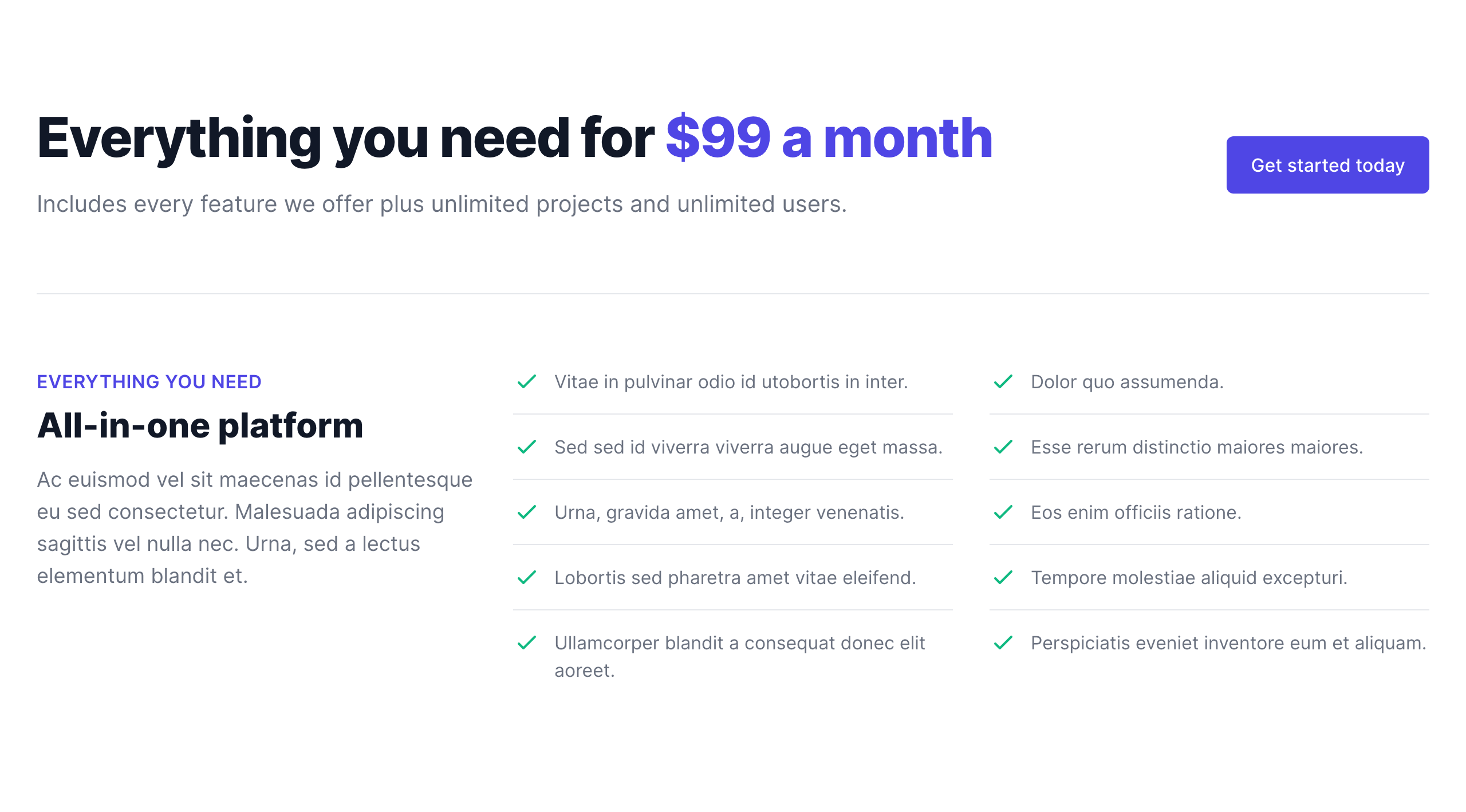Click checkmark next to Eos enim officiis ratione

tap(1003, 512)
